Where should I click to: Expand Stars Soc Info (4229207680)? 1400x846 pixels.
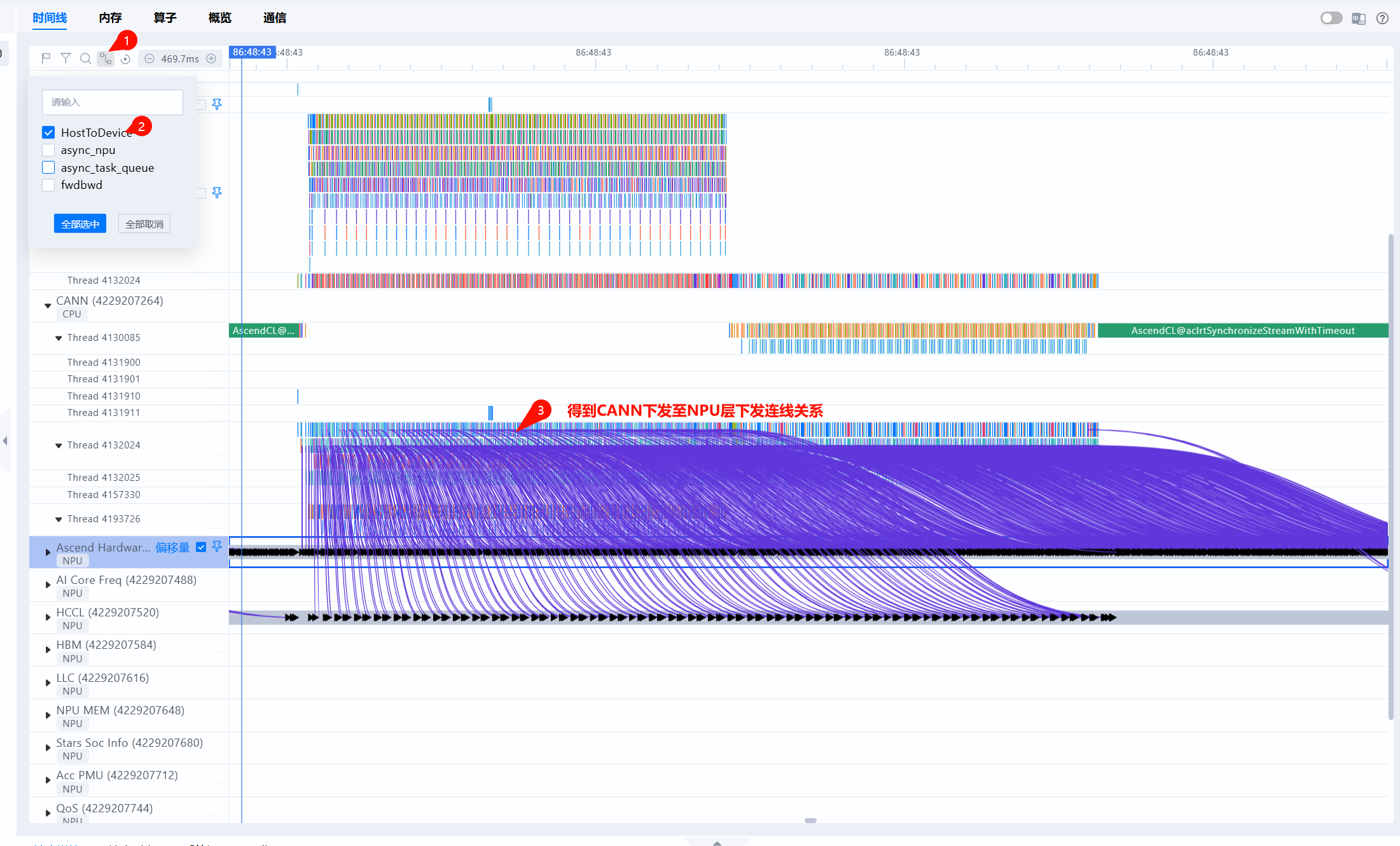click(x=48, y=747)
